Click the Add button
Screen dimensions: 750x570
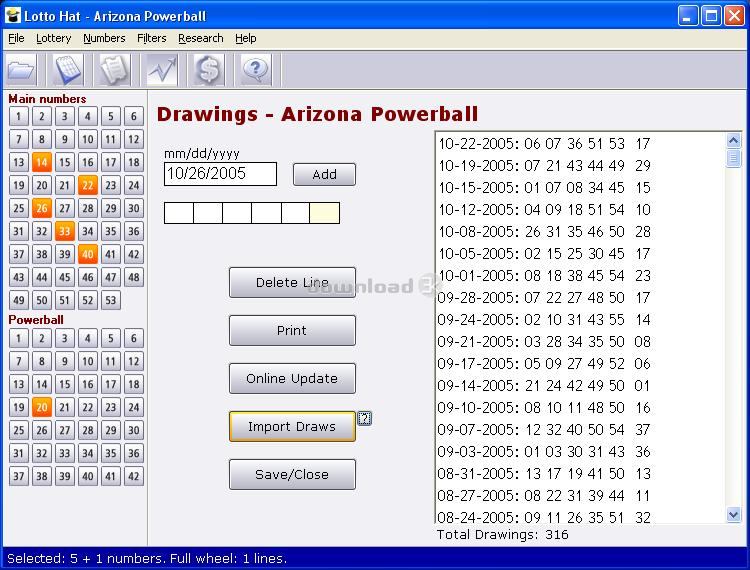point(324,175)
